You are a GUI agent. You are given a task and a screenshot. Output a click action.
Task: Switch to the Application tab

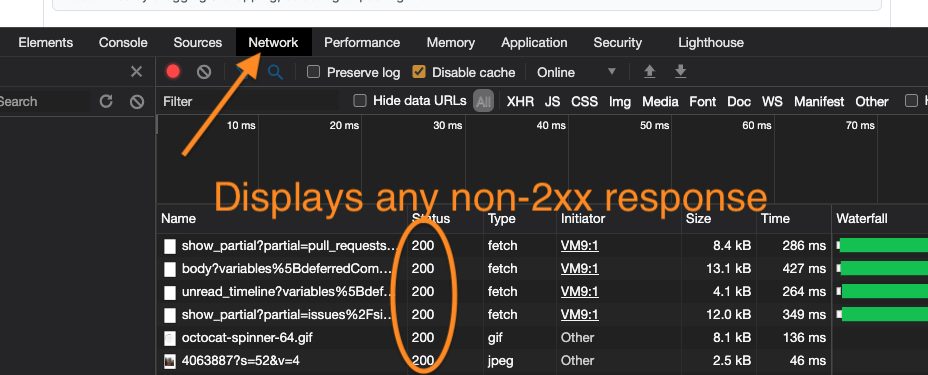coord(534,43)
